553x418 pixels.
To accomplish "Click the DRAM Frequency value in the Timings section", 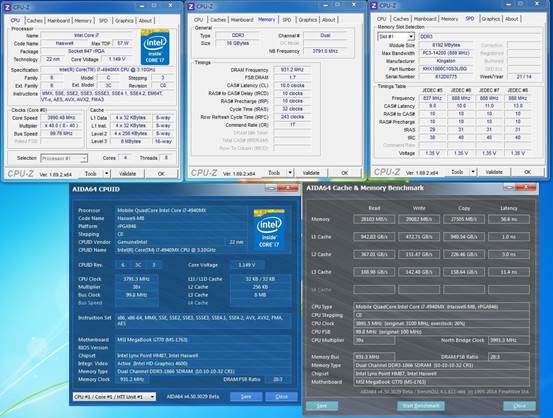I will [x=292, y=70].
